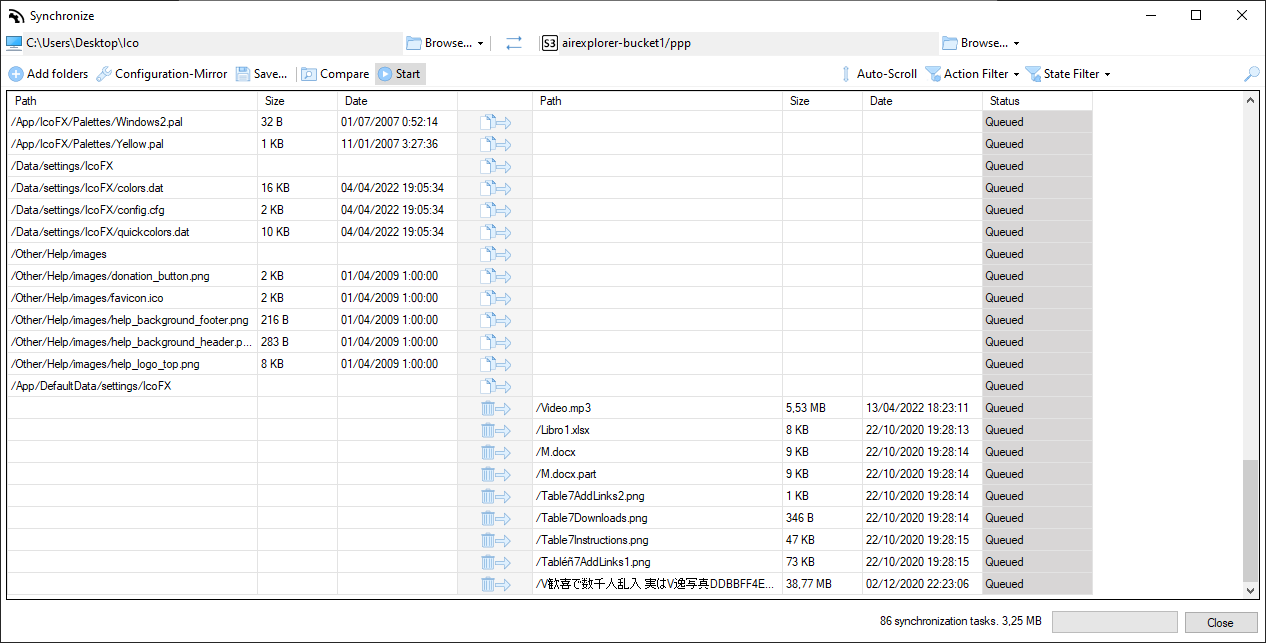Image resolution: width=1266 pixels, height=643 pixels.
Task: Open the right Browse dropdown arrow
Action: [x=1016, y=43]
